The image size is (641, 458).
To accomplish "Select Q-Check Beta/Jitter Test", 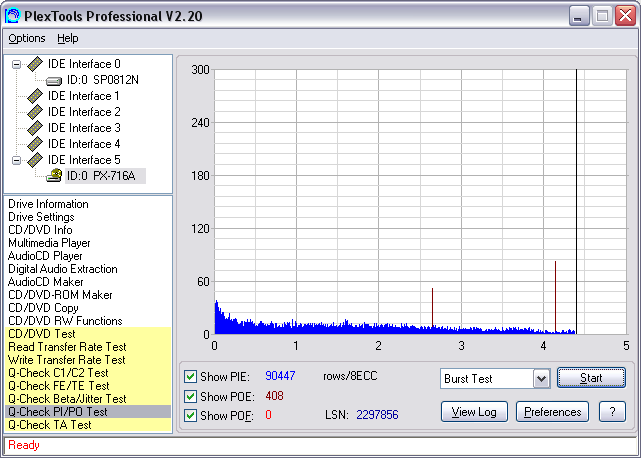I will coord(88,399).
